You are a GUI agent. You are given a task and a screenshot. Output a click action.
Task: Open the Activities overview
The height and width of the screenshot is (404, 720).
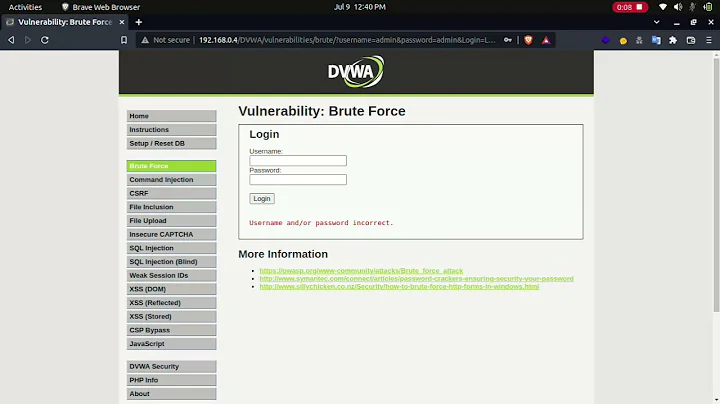pyautogui.click(x=25, y=7)
